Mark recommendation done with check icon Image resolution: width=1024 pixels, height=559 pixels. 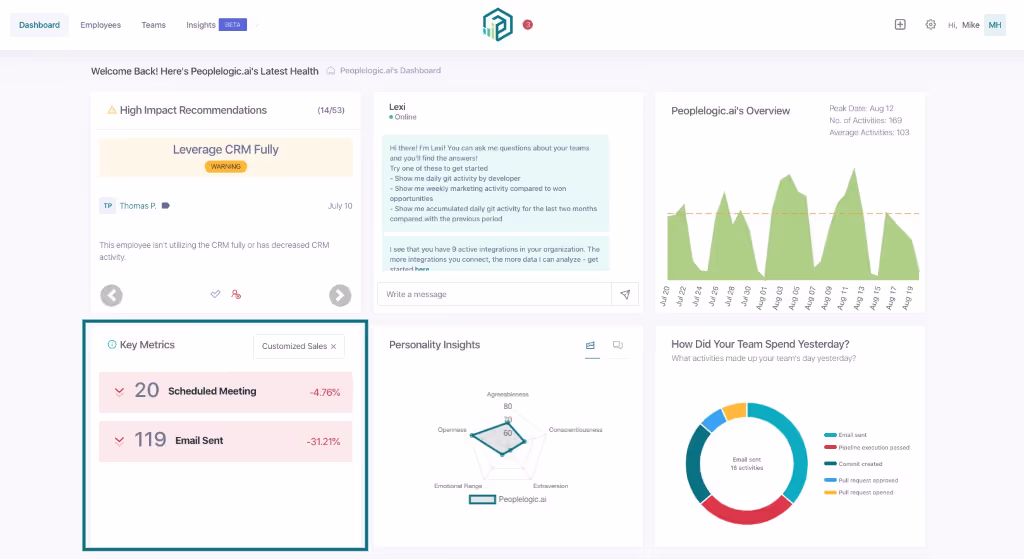216,295
